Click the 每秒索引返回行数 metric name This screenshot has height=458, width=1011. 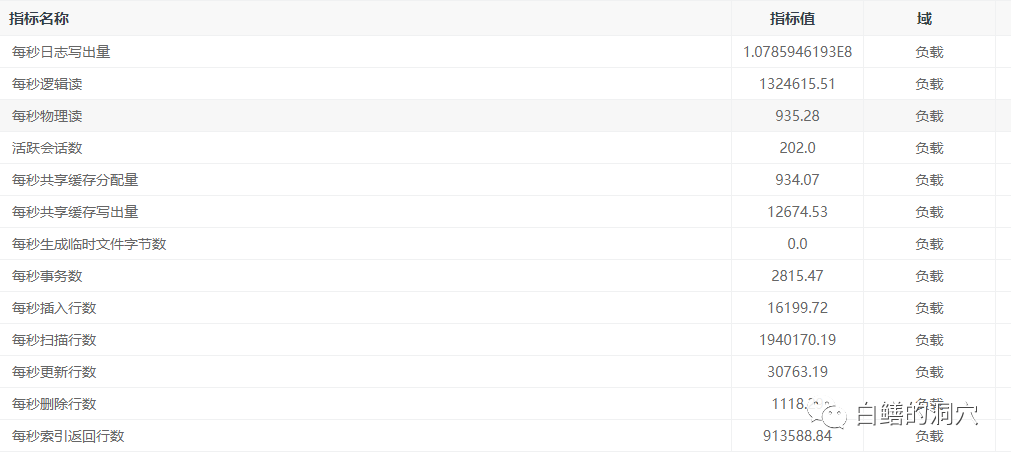click(68, 436)
